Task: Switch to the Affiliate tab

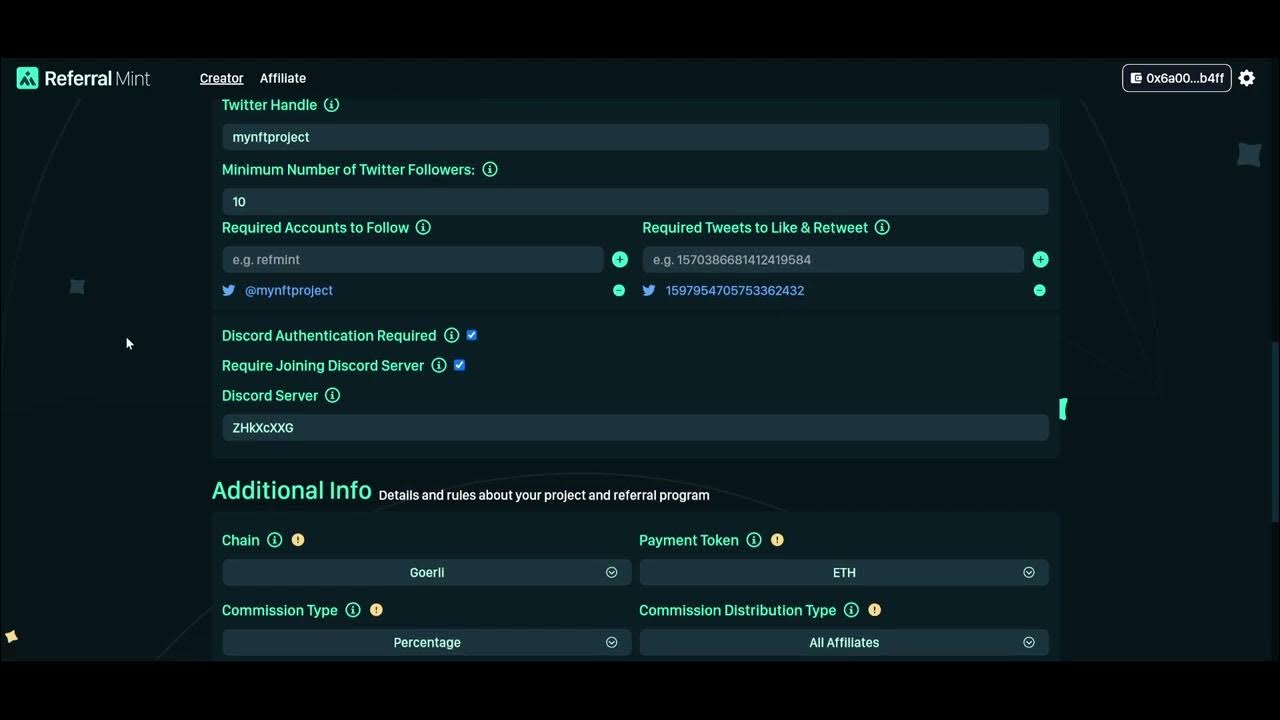Action: pyautogui.click(x=283, y=78)
